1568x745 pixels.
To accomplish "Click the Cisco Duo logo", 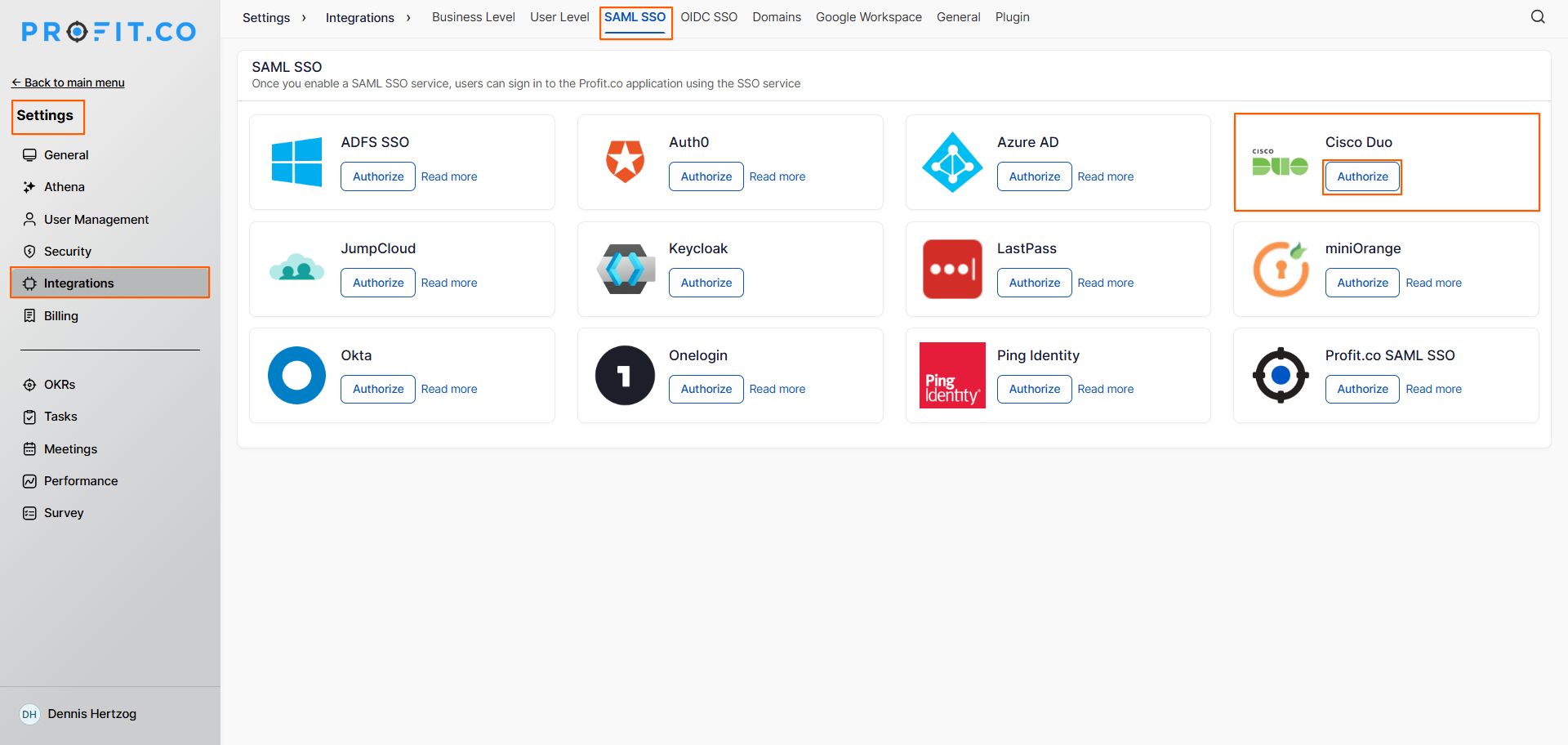I will [x=1280, y=163].
